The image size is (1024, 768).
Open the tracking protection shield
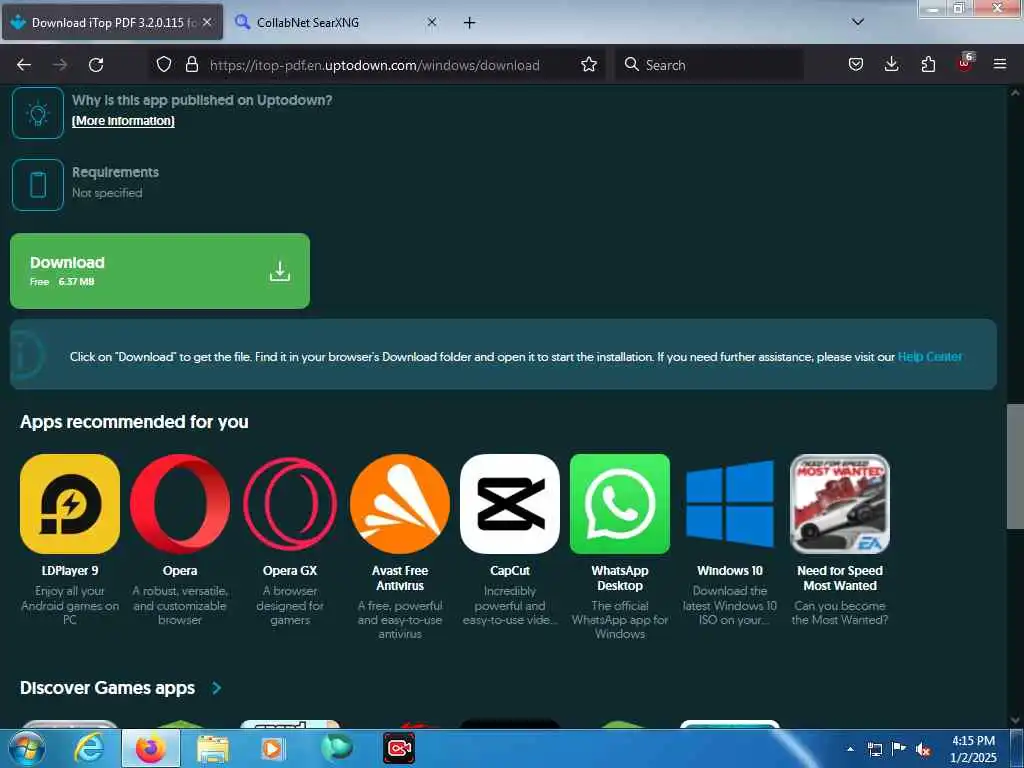(164, 64)
